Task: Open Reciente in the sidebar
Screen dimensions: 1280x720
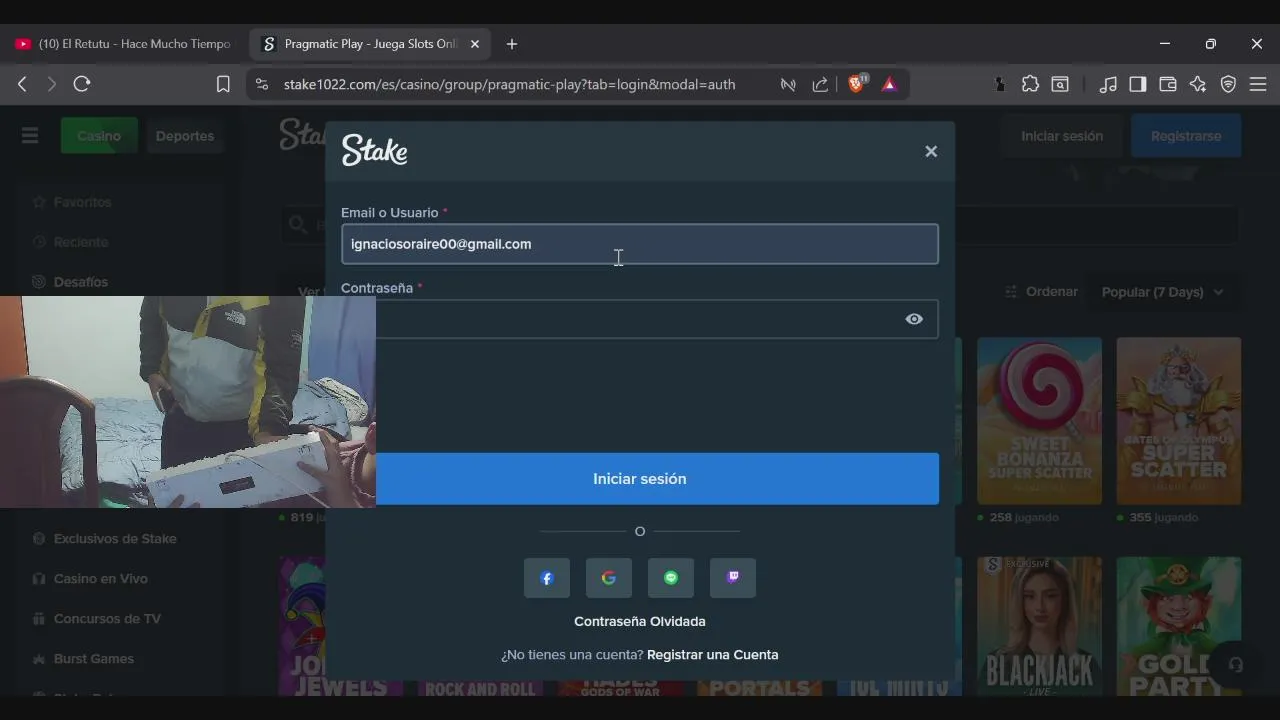Action: 80,242
